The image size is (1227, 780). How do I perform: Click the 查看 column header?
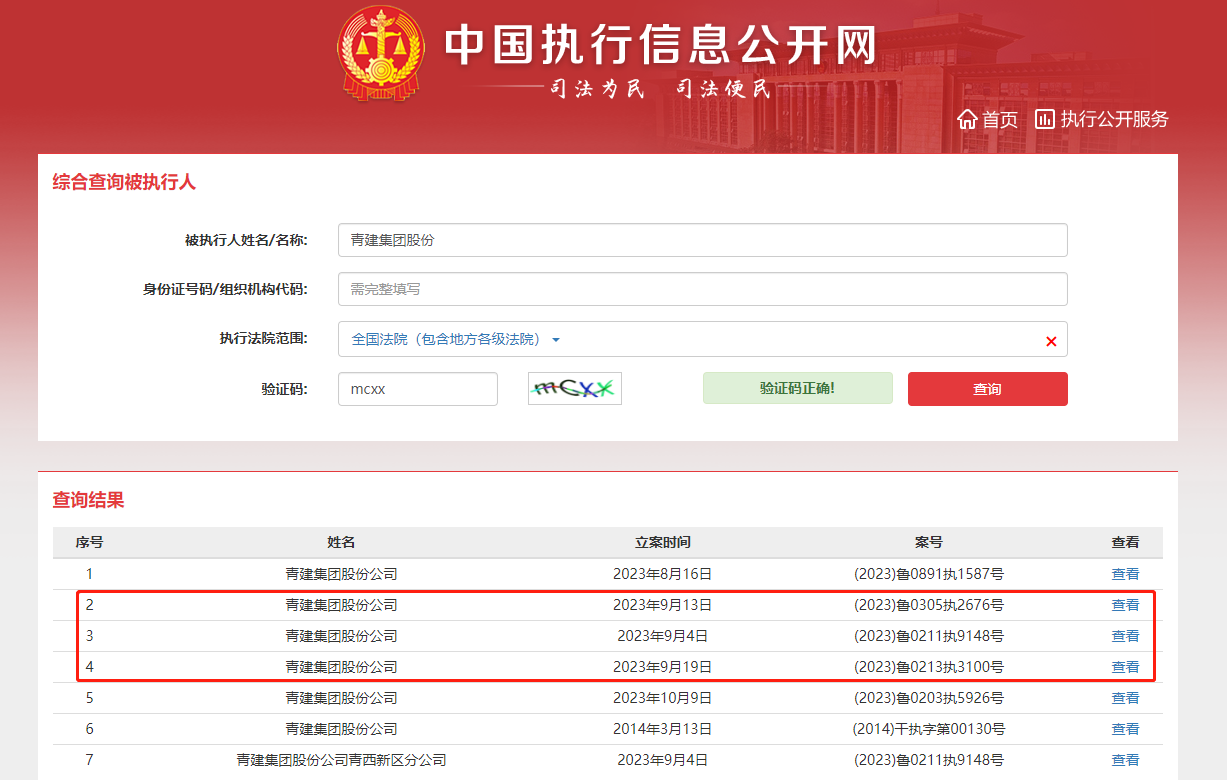point(1125,542)
